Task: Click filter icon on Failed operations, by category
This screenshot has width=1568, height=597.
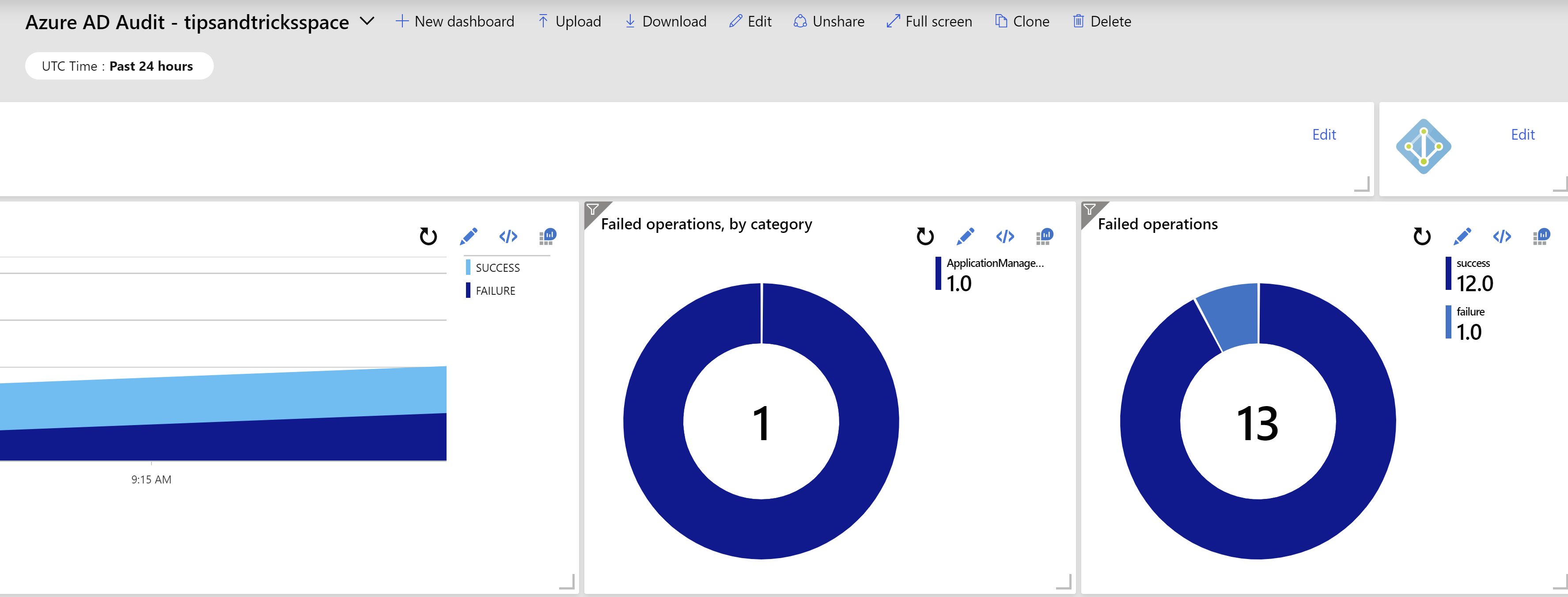Action: (592, 209)
